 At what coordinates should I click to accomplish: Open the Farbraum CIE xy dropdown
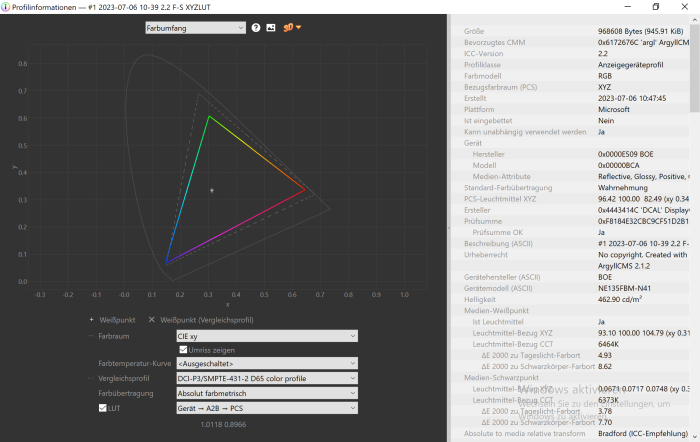pos(266,336)
